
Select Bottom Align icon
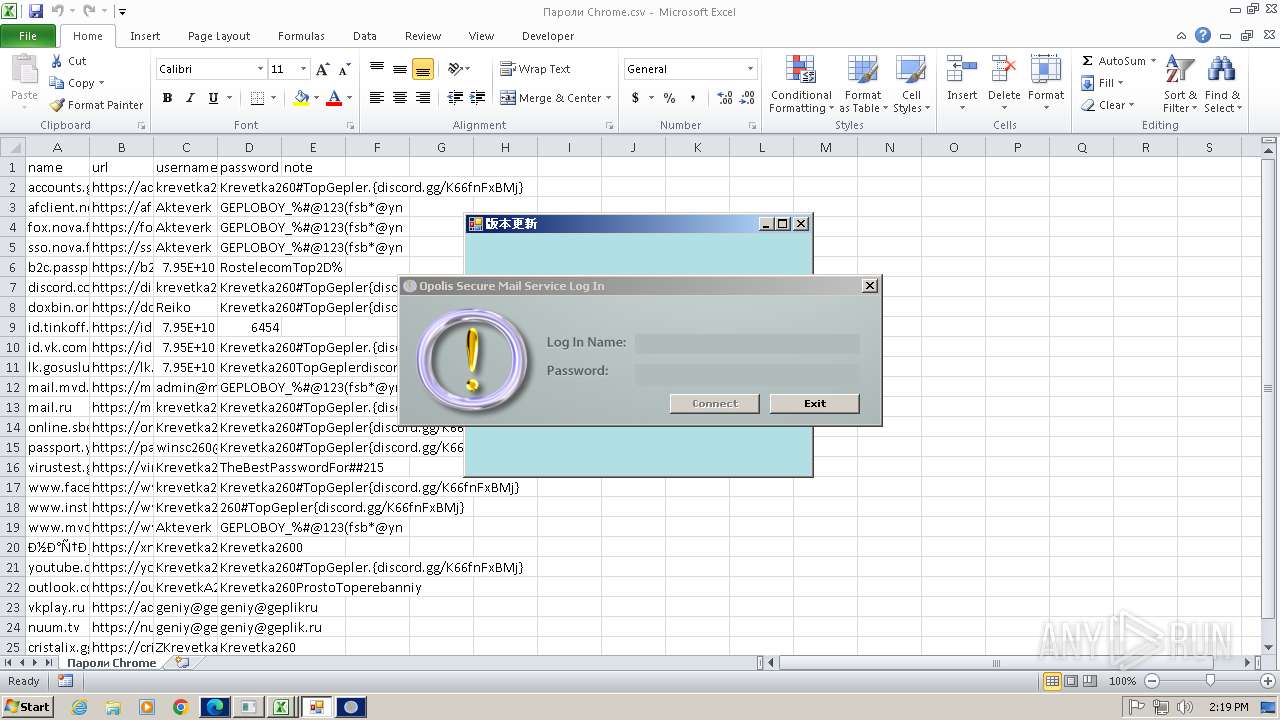click(423, 69)
